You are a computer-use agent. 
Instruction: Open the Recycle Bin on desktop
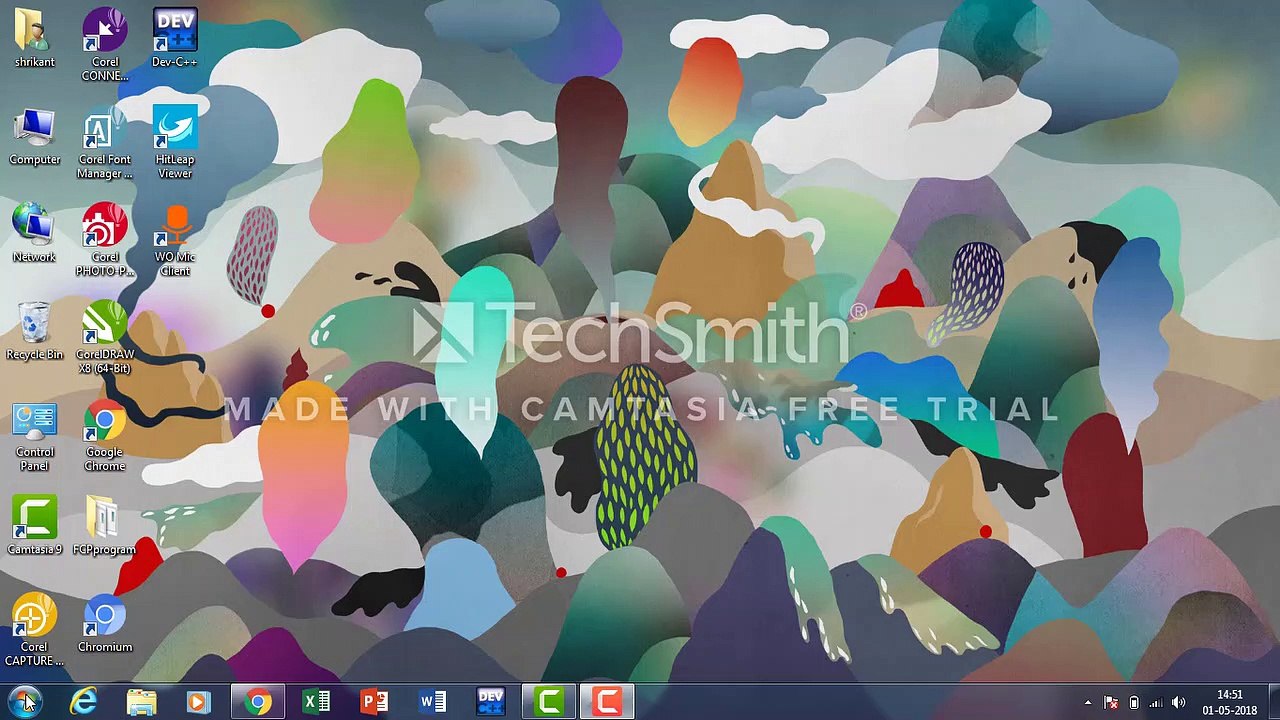tap(35, 326)
